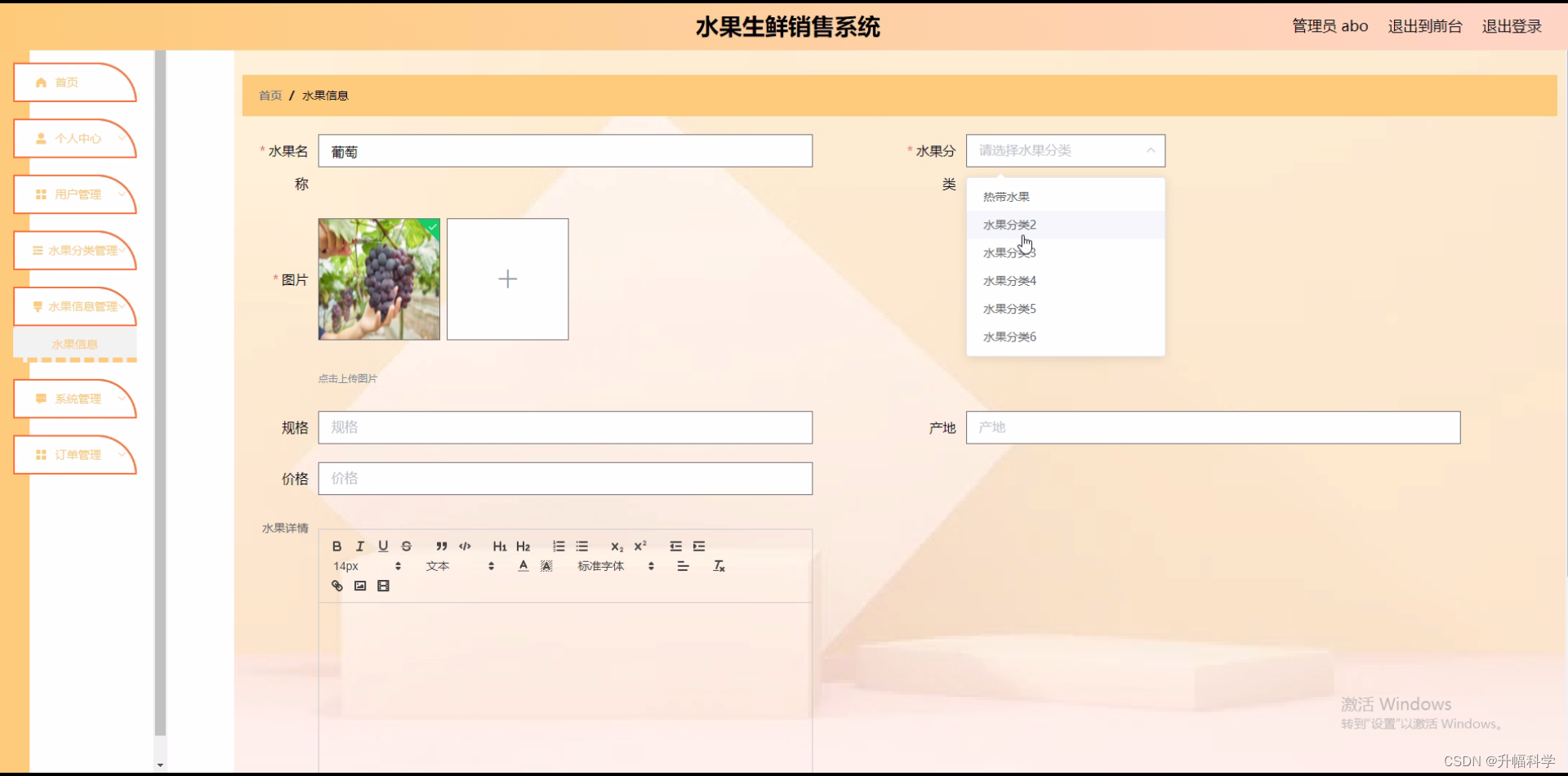Click 退出登录 in the top bar
The width and height of the screenshot is (1568, 776).
(x=1512, y=25)
